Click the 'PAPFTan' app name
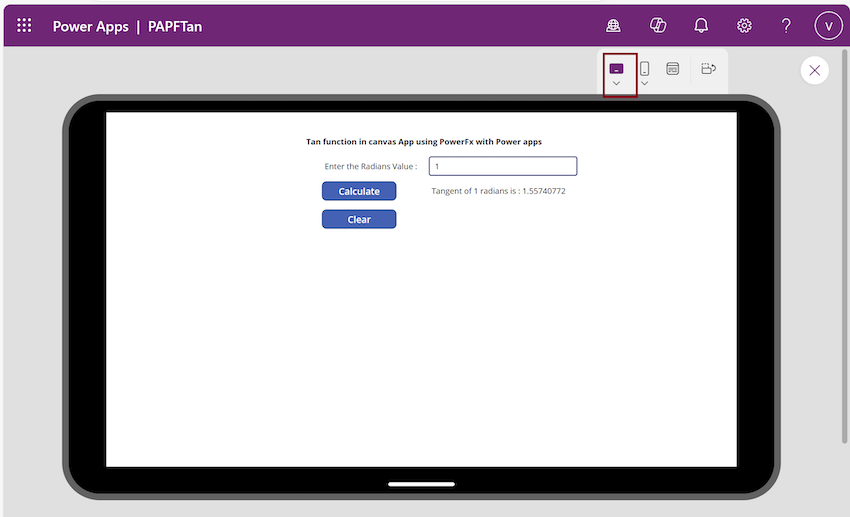850x517 pixels. click(175, 27)
